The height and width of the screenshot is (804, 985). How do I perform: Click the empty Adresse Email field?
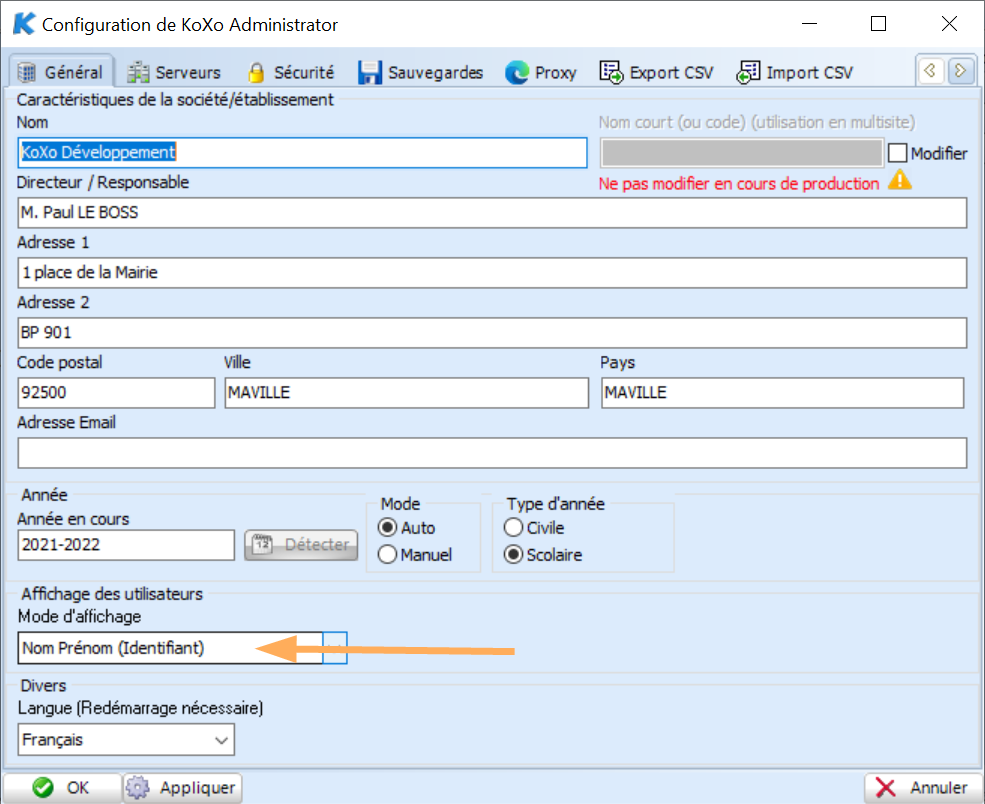[x=492, y=453]
